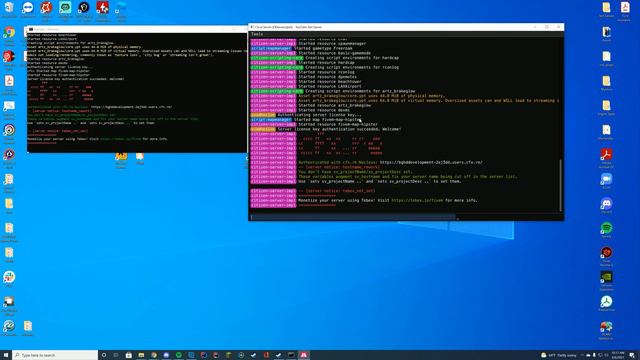Click 'Server license key authentication succeeded' line in server window

pyautogui.click(x=339, y=129)
